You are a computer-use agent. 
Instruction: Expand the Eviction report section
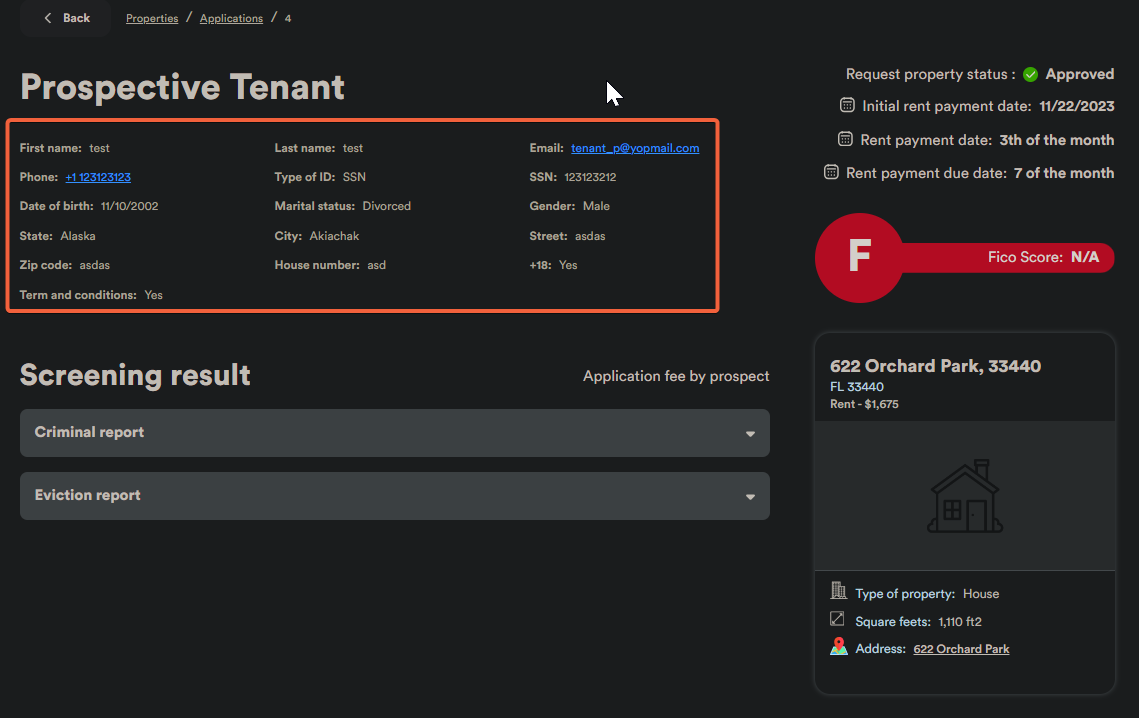394,496
